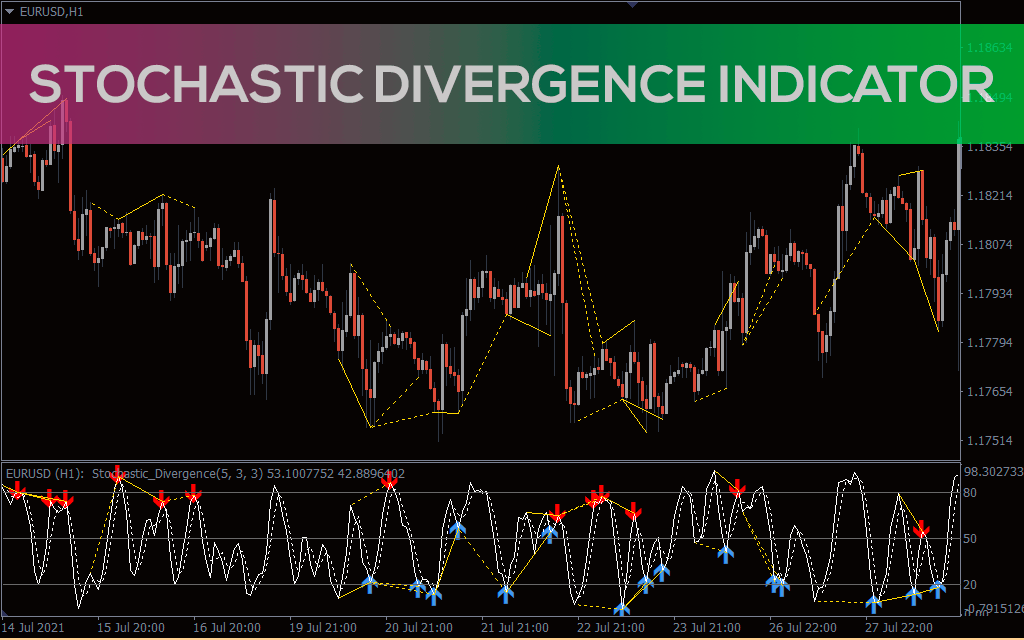Select the 1.17514 price scale label
1024x640 pixels.
(x=990, y=441)
